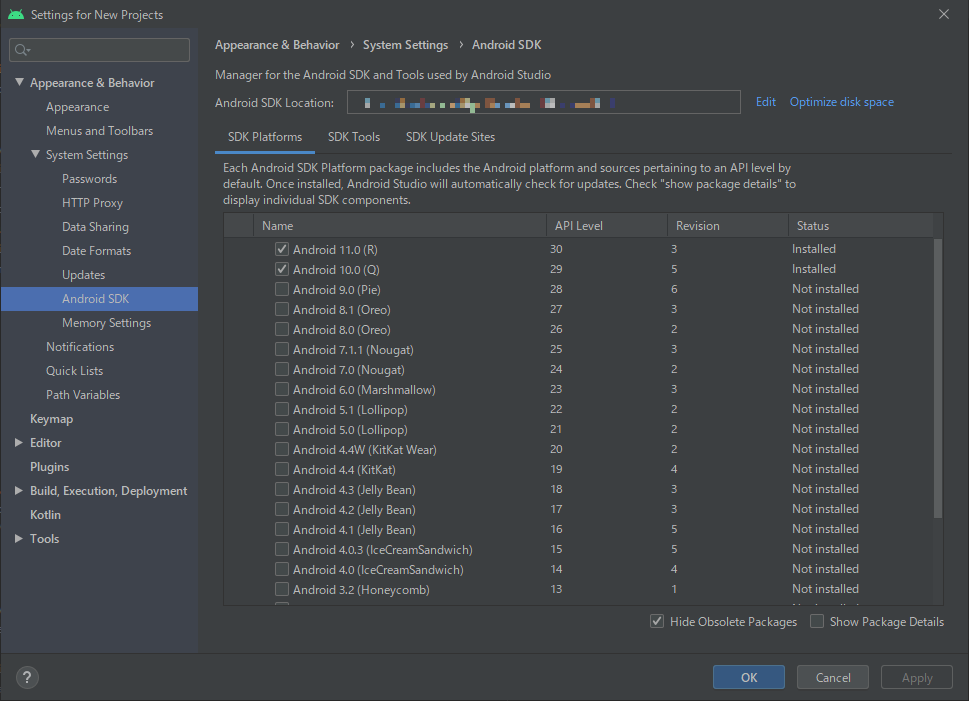
Task: Open Data Sharing settings
Action: (95, 227)
